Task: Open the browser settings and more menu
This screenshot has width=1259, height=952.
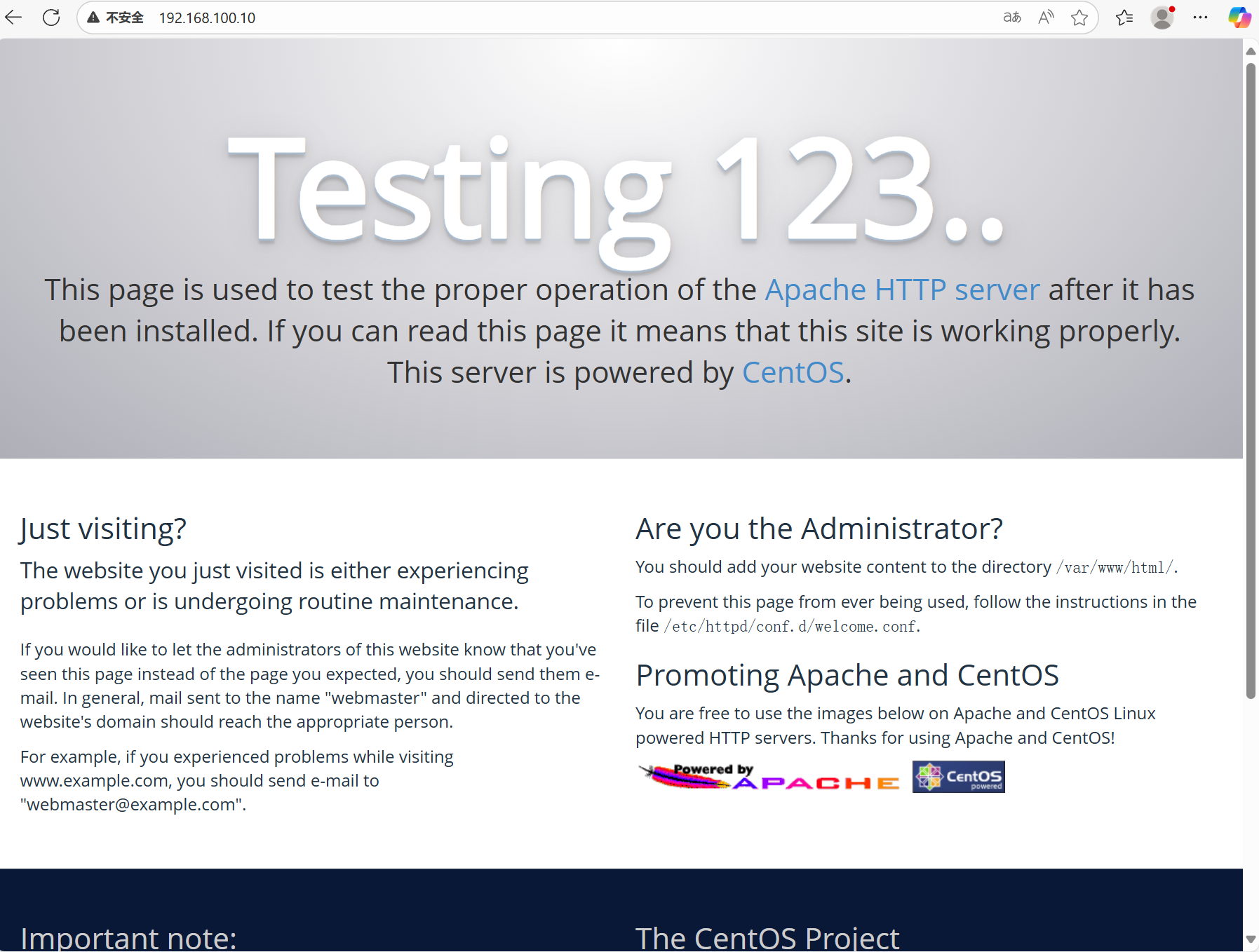Action: coord(1200,18)
